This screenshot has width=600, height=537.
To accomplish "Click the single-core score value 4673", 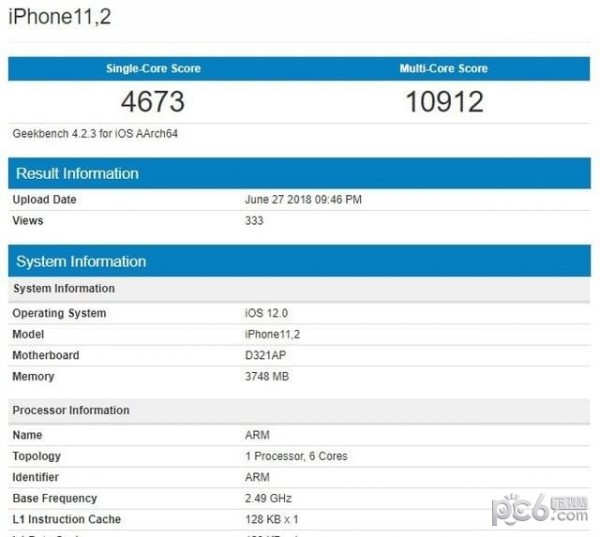I will click(x=153, y=101).
